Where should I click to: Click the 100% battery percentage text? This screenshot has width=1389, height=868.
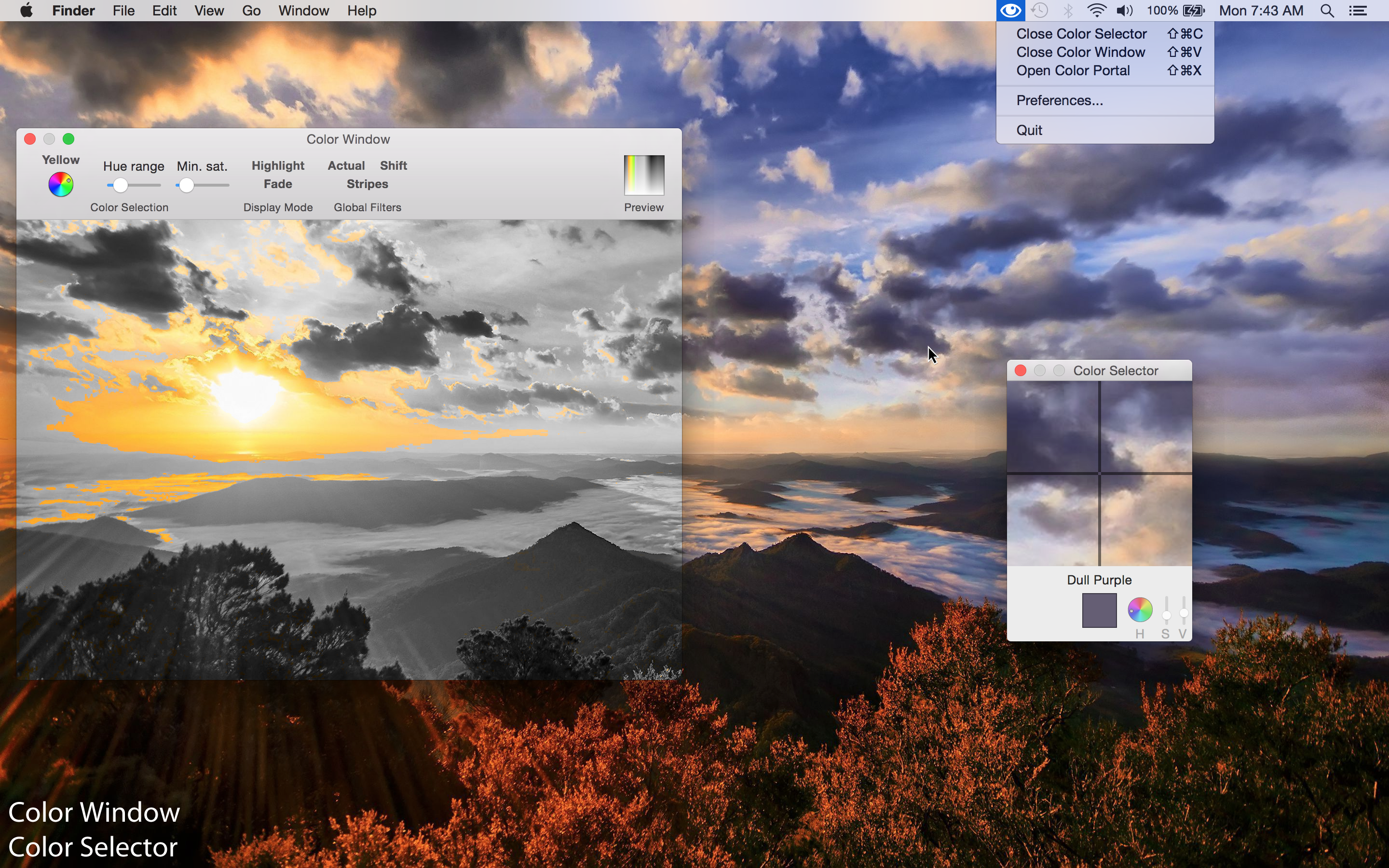click(1162, 10)
